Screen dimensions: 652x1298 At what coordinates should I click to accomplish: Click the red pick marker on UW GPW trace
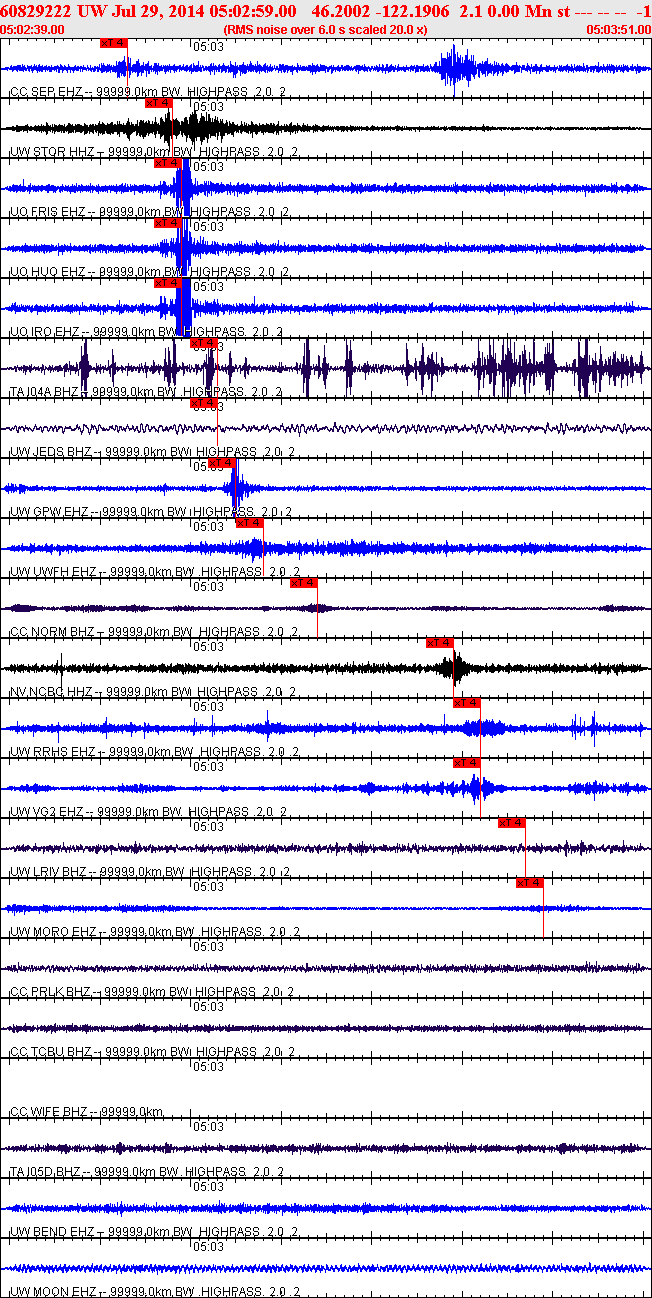(x=222, y=463)
